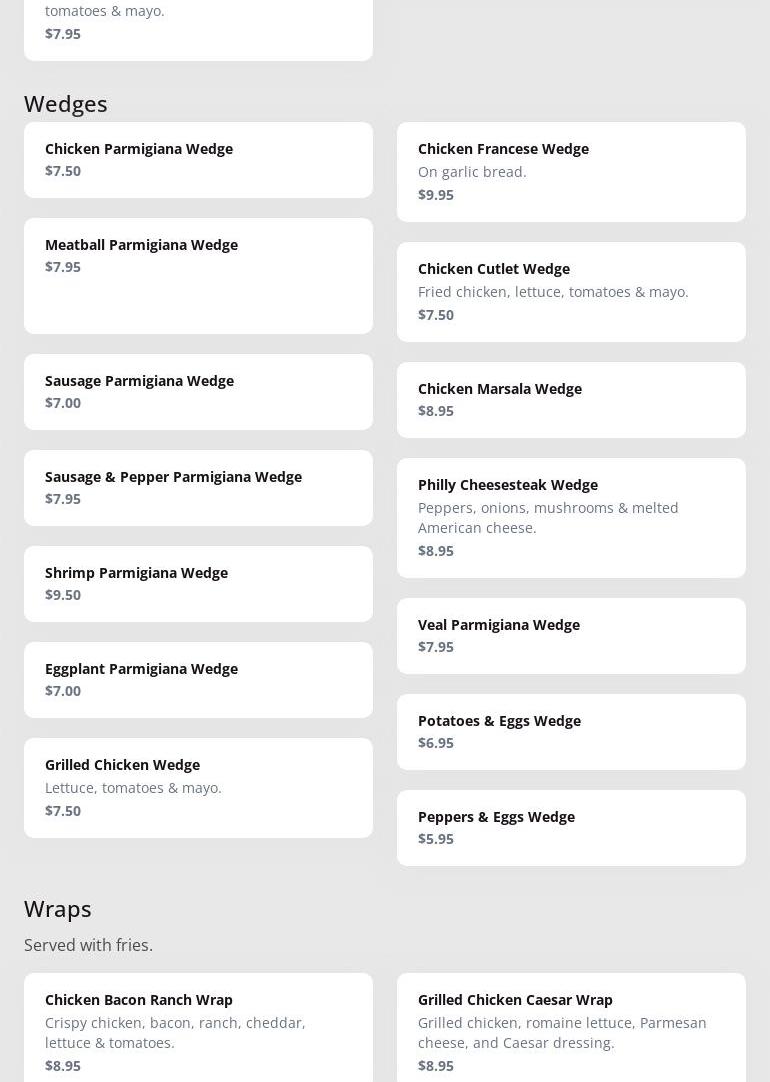
Task: Choose the Meatball Parmigiana Wedge
Action: (198, 275)
